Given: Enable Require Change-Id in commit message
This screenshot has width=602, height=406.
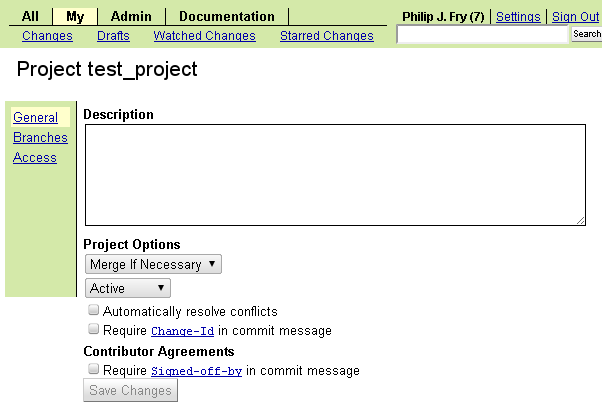Looking at the screenshot, I should click(x=94, y=329).
